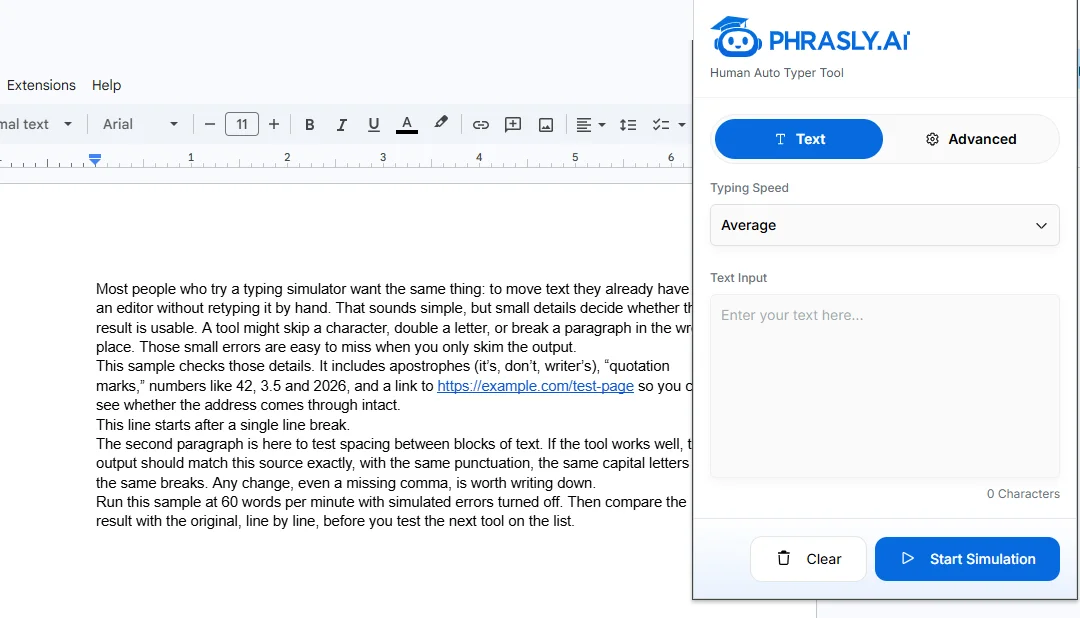Image resolution: width=1080 pixels, height=618 pixels.
Task: Click the Start Simulation button
Action: 967,559
